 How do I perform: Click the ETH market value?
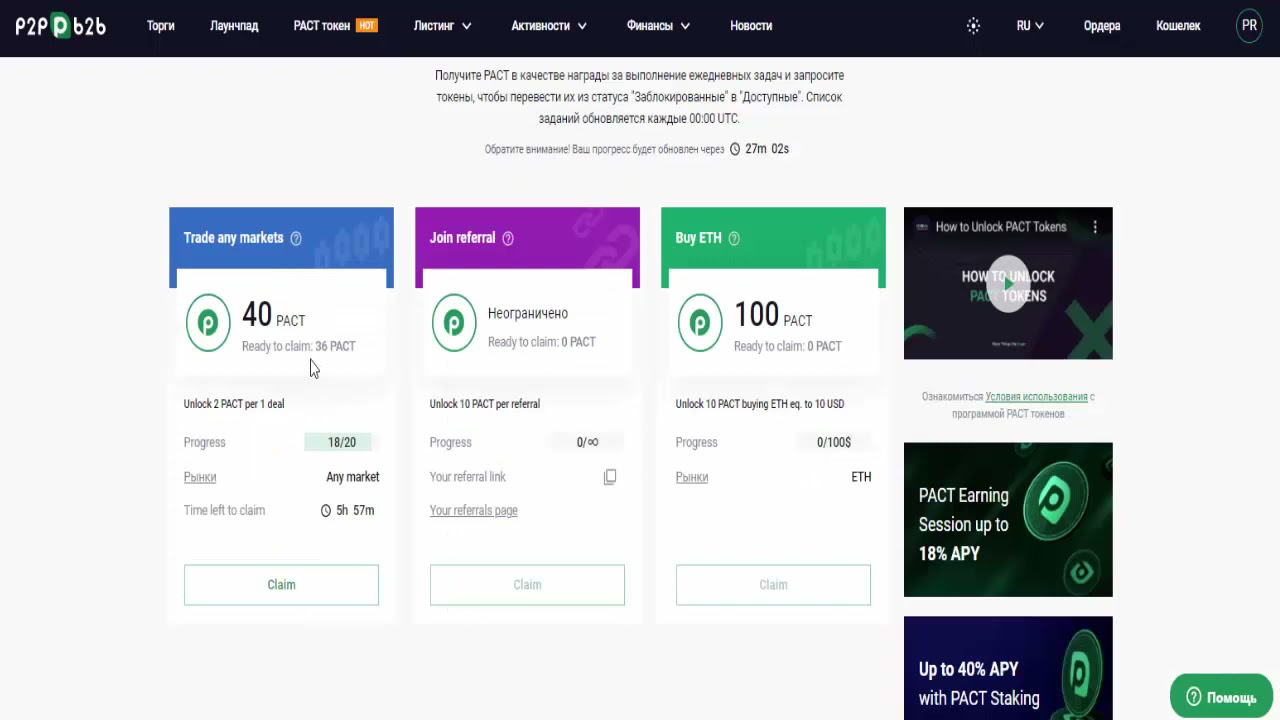point(861,477)
